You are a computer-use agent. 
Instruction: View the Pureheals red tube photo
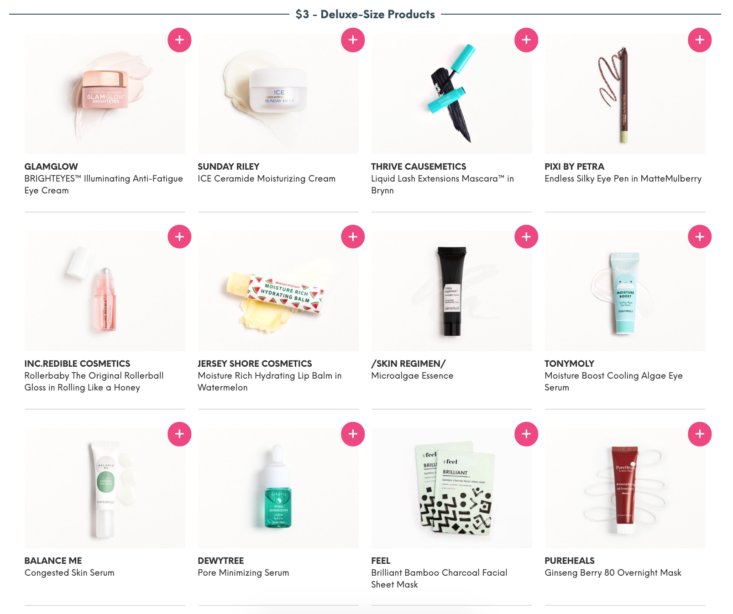[x=625, y=487]
